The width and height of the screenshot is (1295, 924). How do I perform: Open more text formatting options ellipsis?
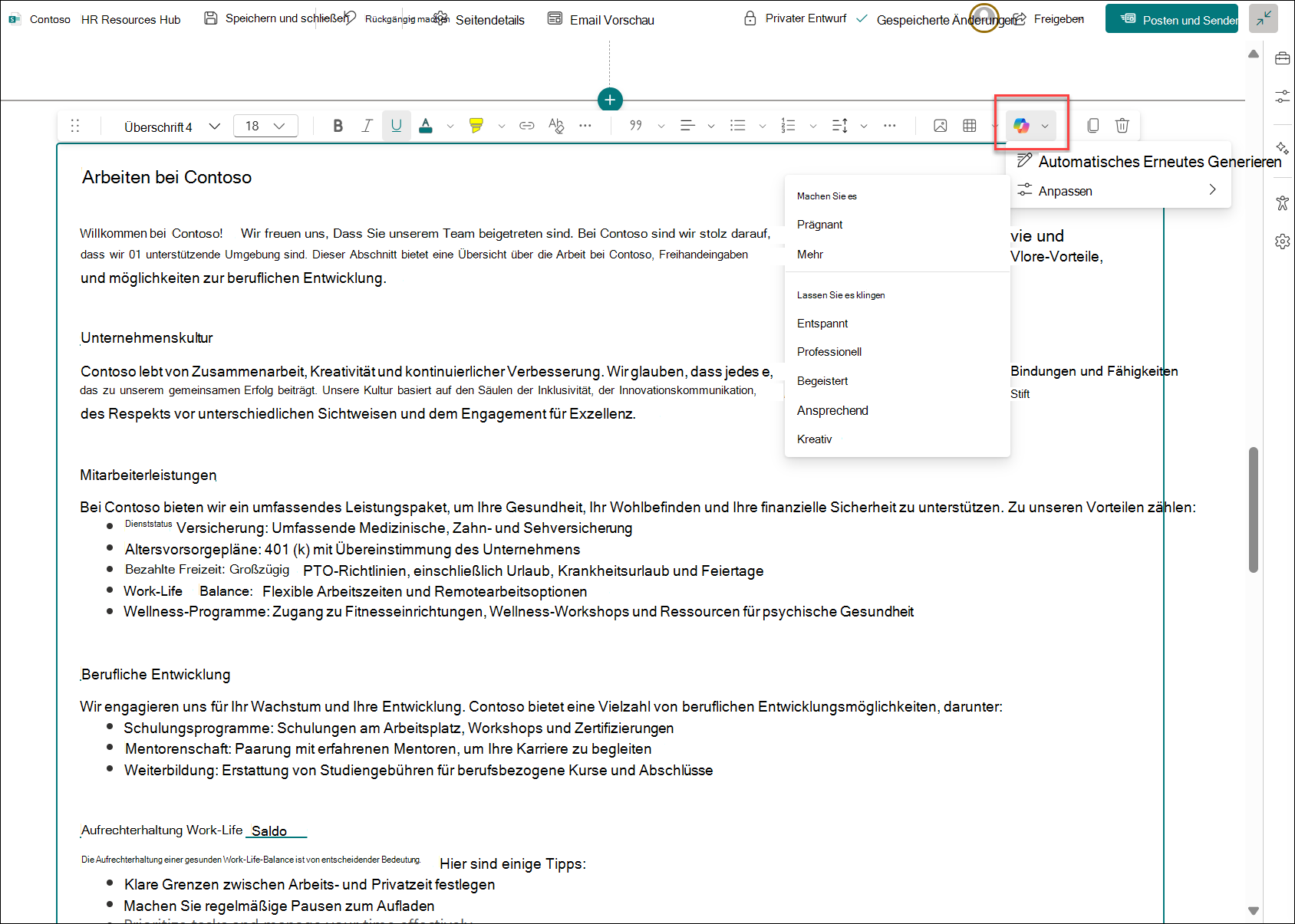585,126
